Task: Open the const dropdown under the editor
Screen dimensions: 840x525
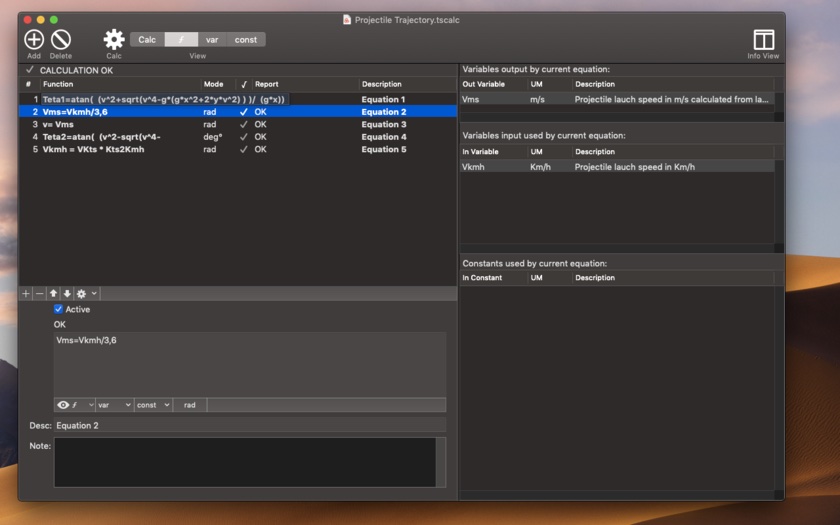Action: click(x=153, y=405)
